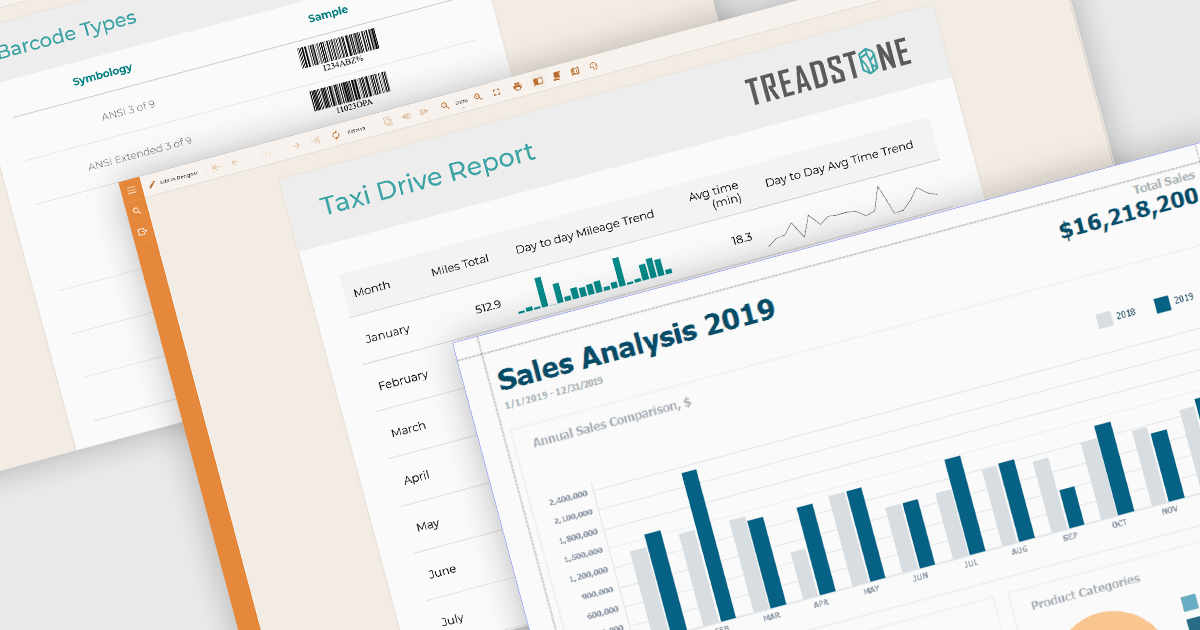Switch to continuous page view
1200x630 pixels.
tap(556, 76)
